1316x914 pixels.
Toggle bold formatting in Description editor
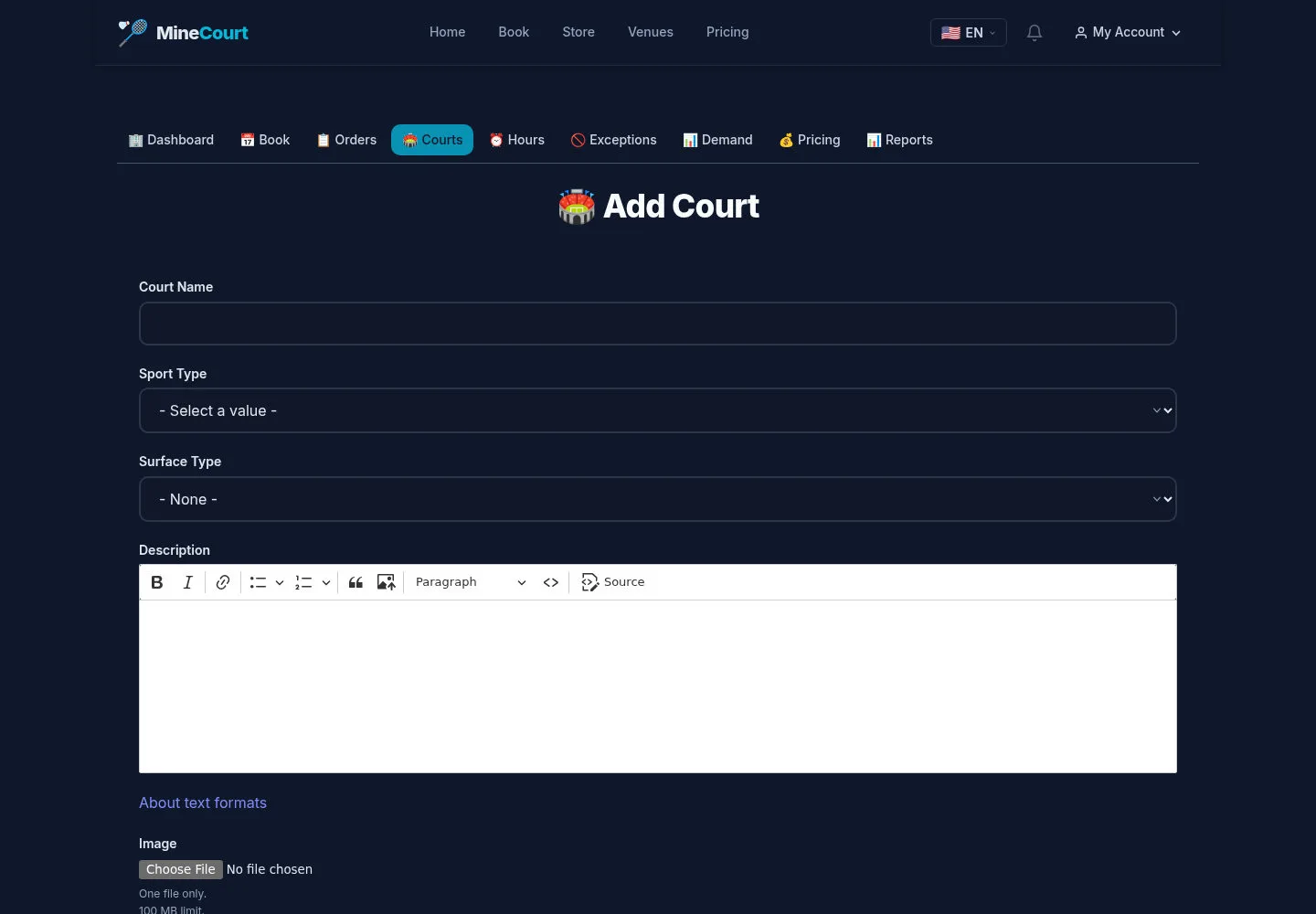(x=157, y=582)
